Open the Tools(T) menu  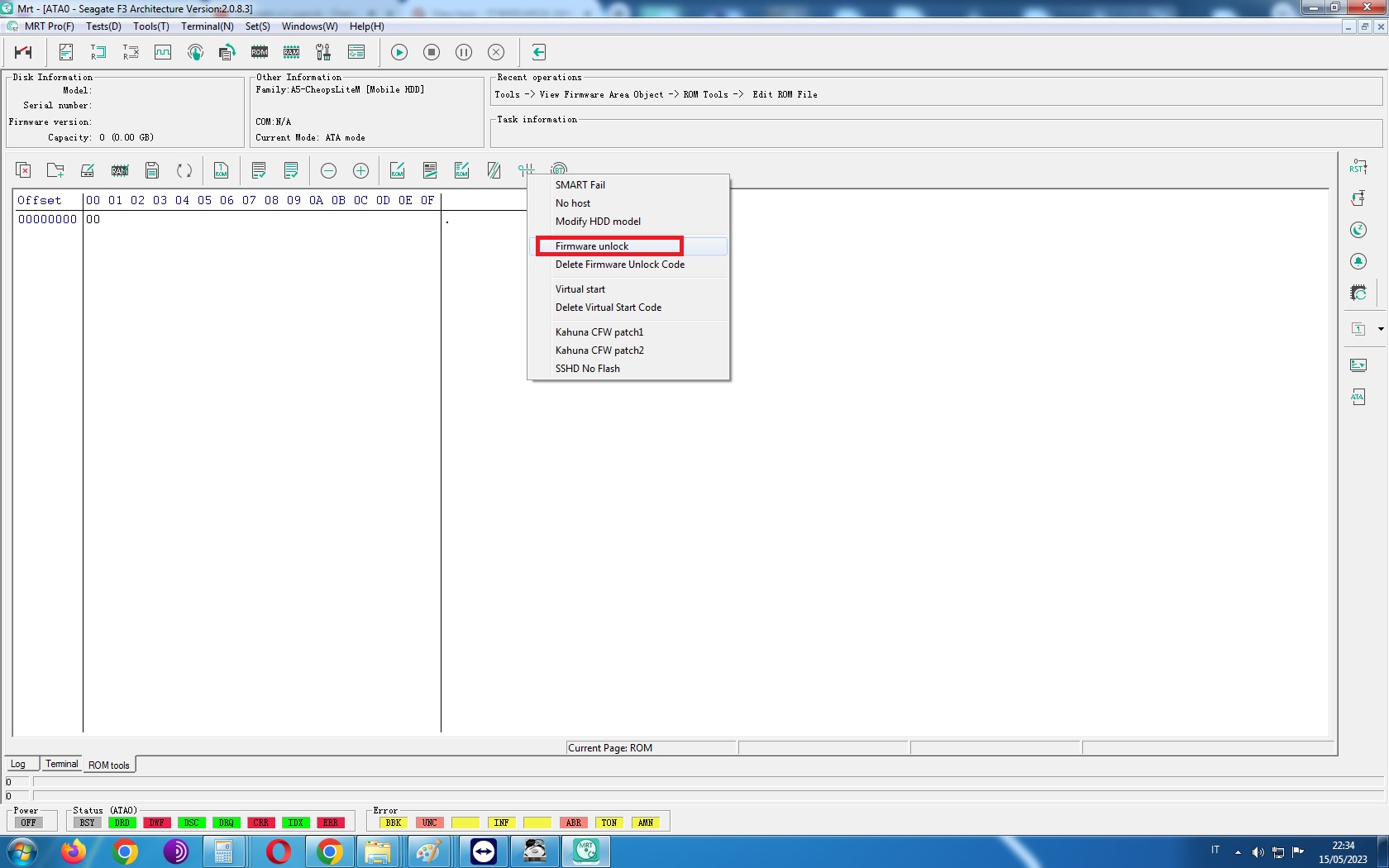click(x=151, y=26)
